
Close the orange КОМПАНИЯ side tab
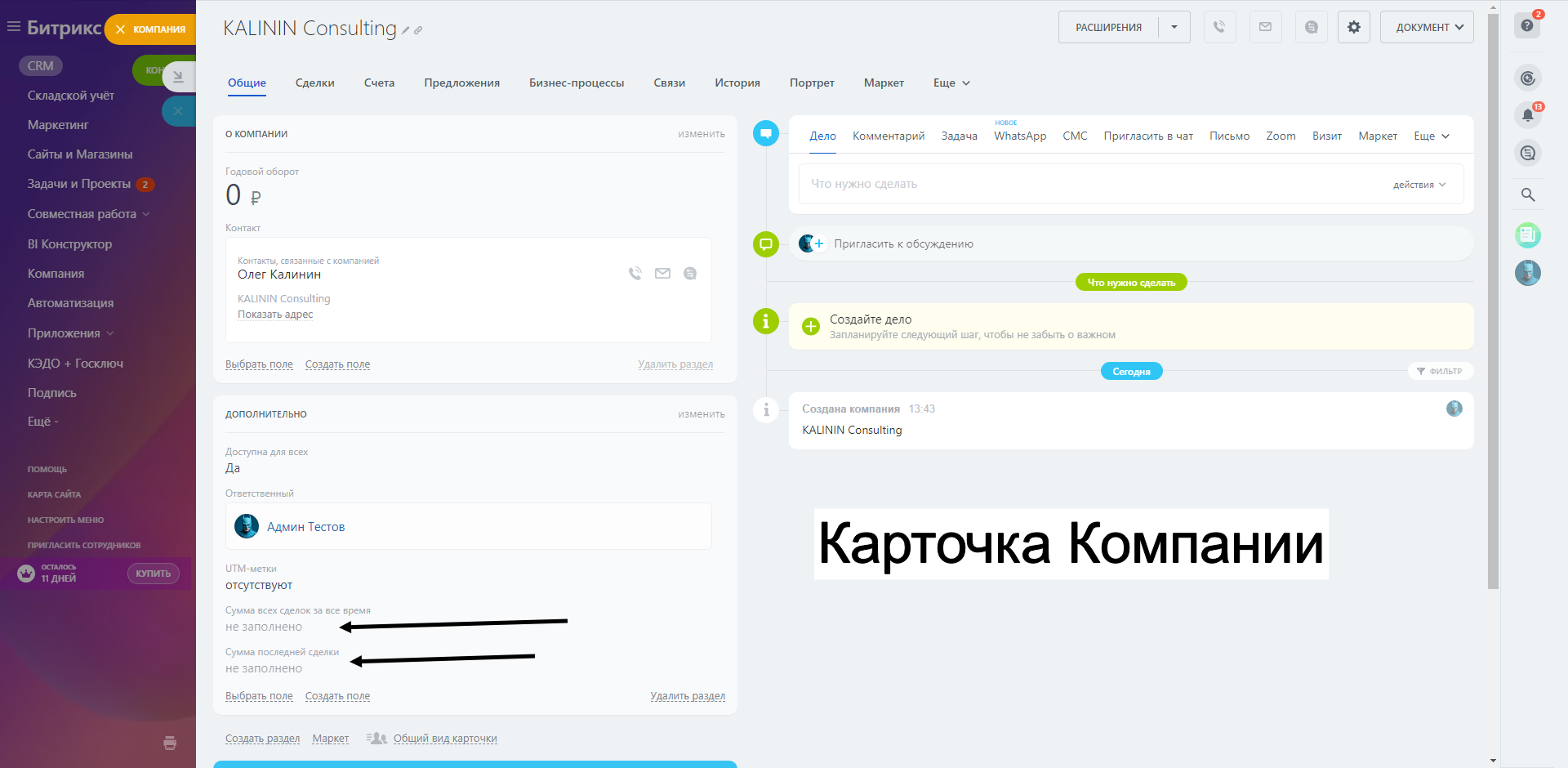click(120, 29)
